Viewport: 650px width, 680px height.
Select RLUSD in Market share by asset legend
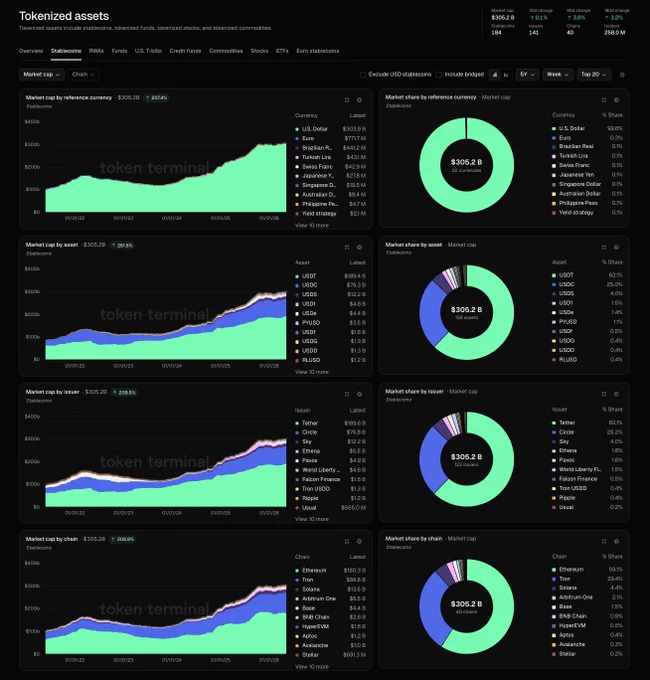pos(588,360)
